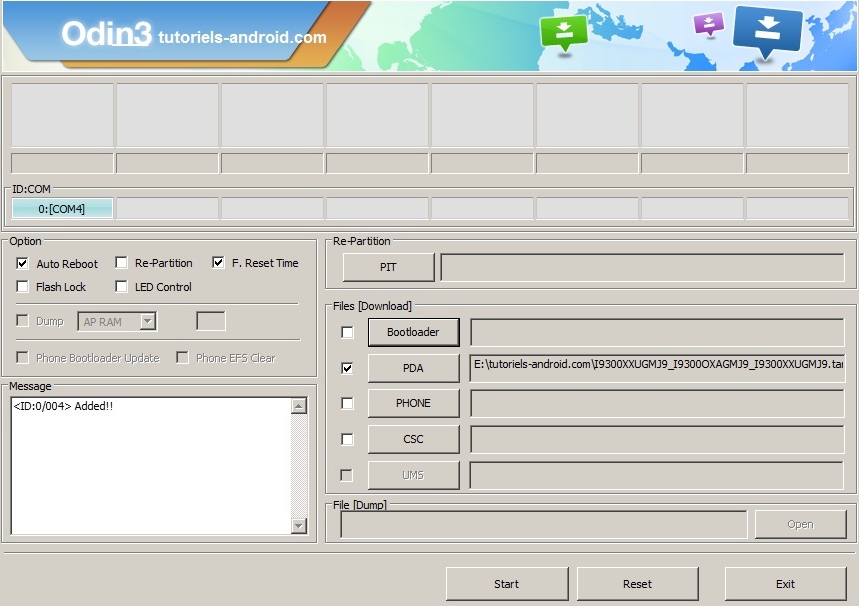The height and width of the screenshot is (606, 859).
Task: Click the Message log scroll down arrow
Action: click(299, 526)
